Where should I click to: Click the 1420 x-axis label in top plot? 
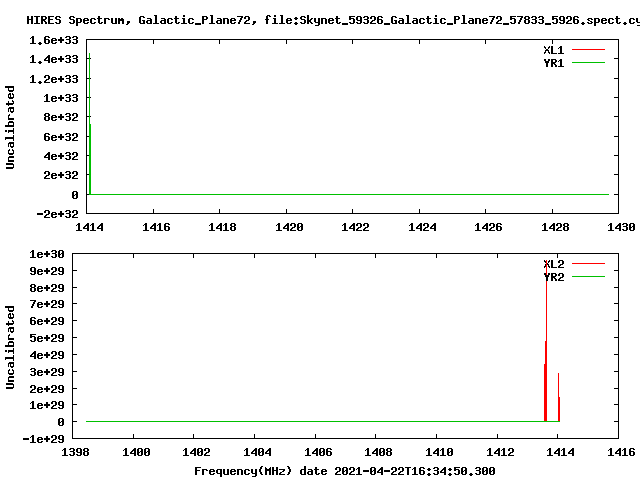click(x=289, y=227)
